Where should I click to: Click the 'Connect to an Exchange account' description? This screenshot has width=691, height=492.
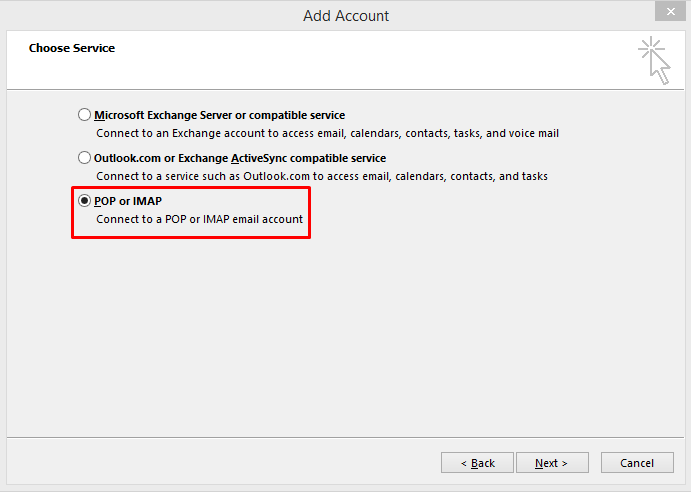(x=327, y=133)
